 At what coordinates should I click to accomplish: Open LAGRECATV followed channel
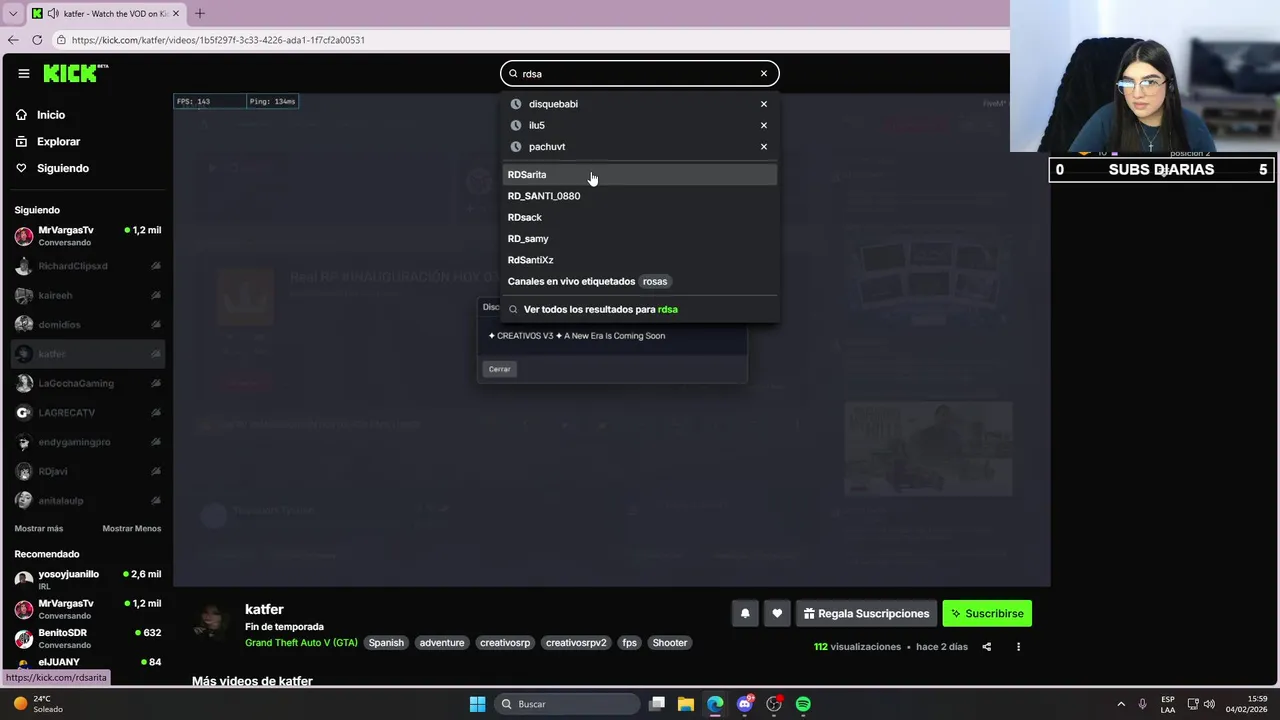click(x=88, y=412)
